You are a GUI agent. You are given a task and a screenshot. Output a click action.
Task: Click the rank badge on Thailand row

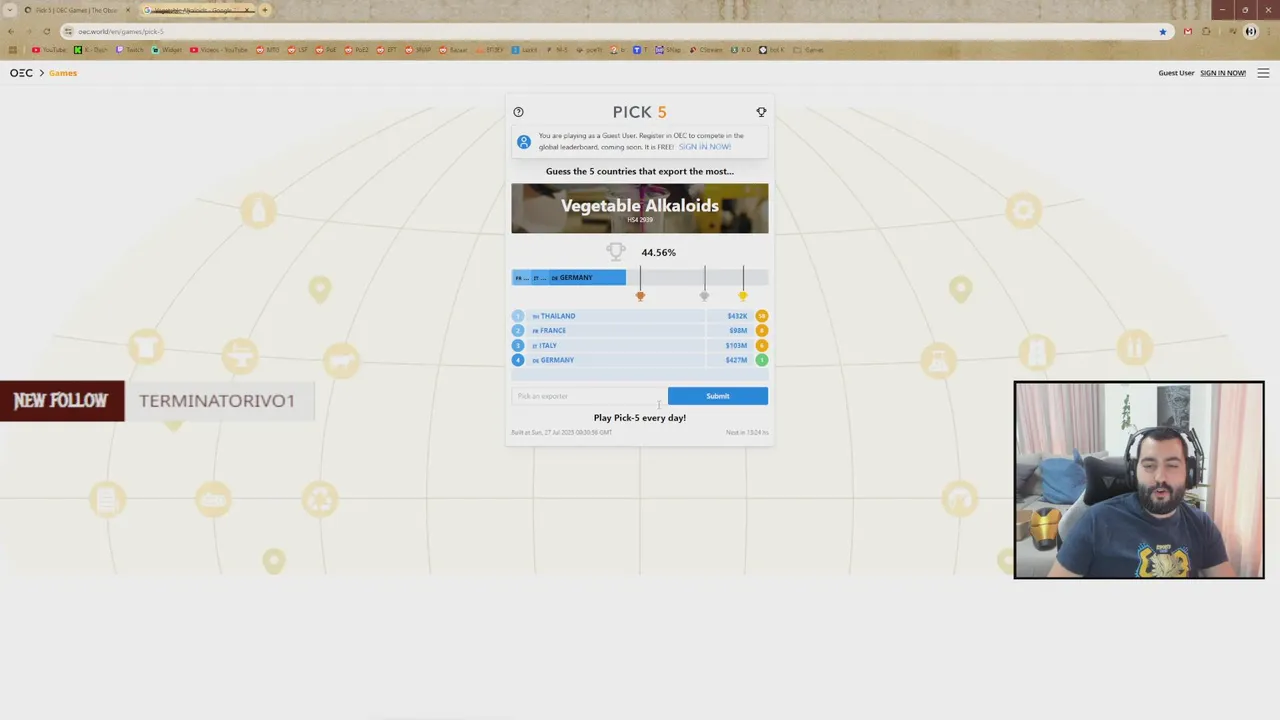coord(762,316)
